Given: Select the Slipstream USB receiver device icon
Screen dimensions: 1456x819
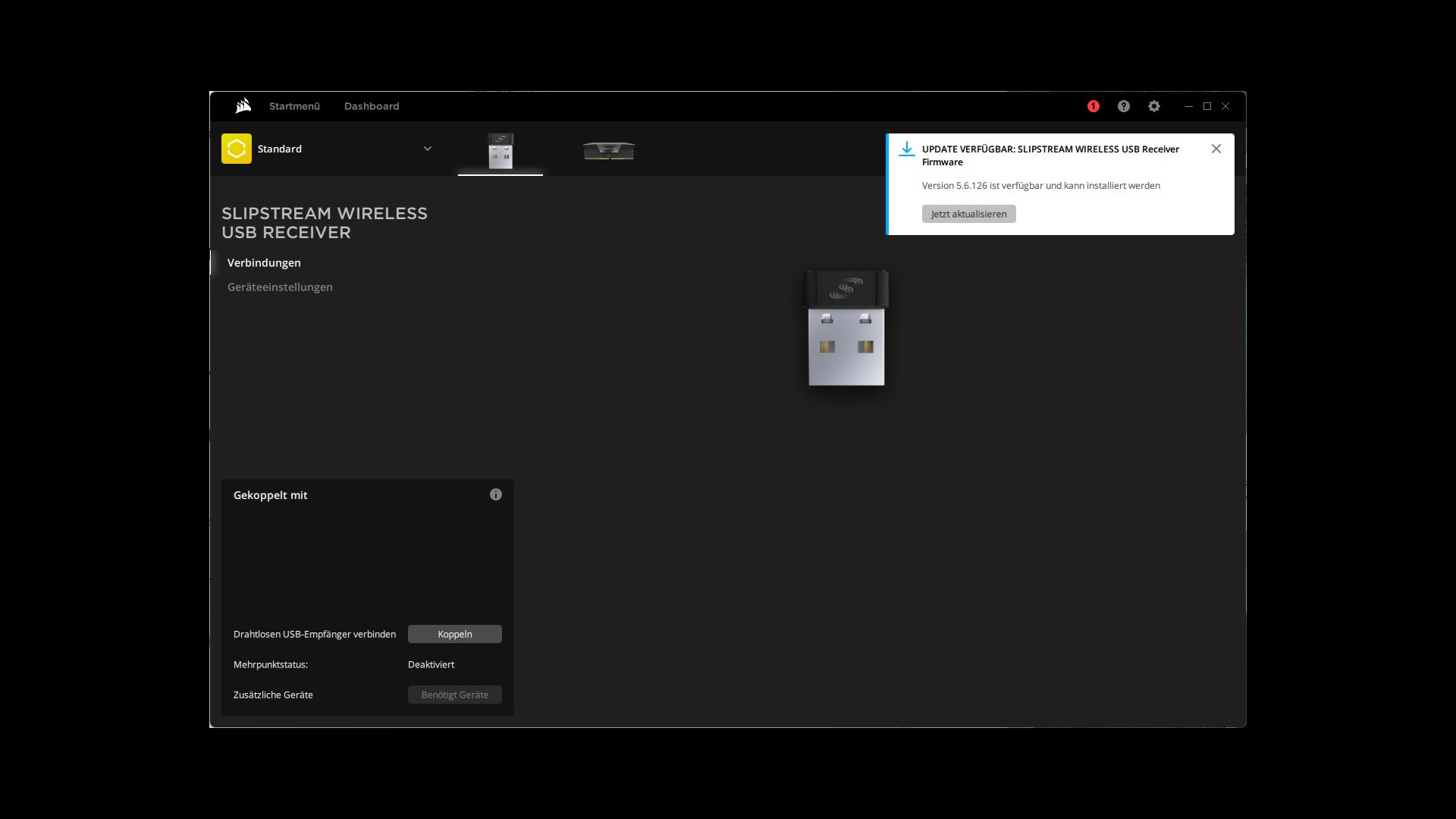Looking at the screenshot, I should [x=500, y=151].
